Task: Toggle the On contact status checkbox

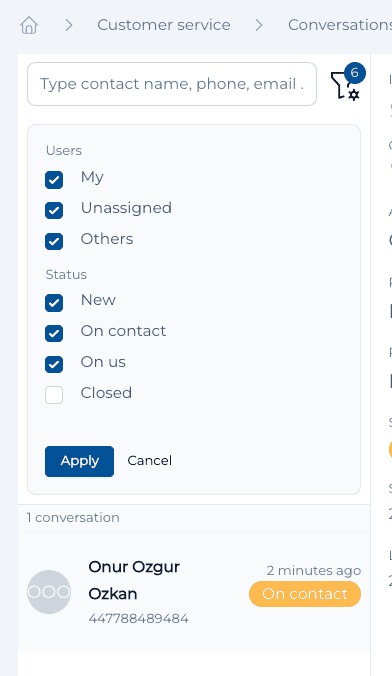Action: point(54,333)
